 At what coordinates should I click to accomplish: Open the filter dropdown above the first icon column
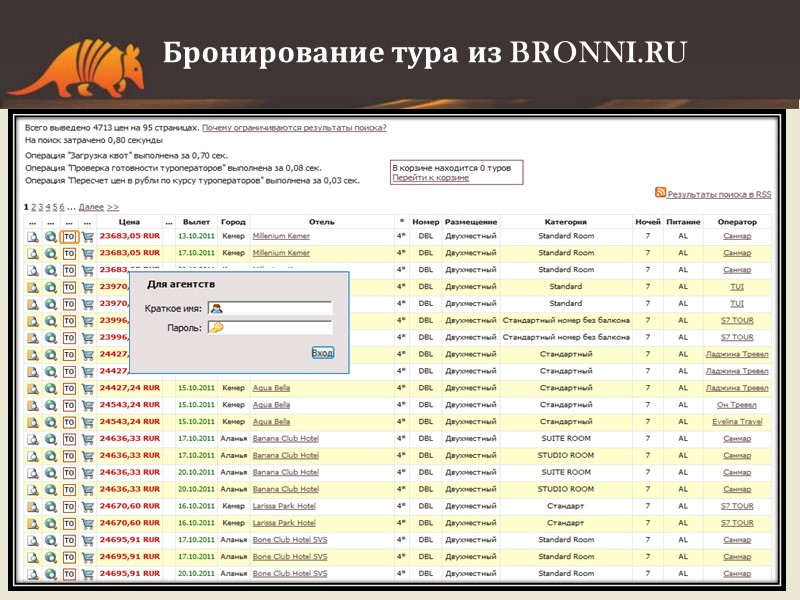click(32, 221)
